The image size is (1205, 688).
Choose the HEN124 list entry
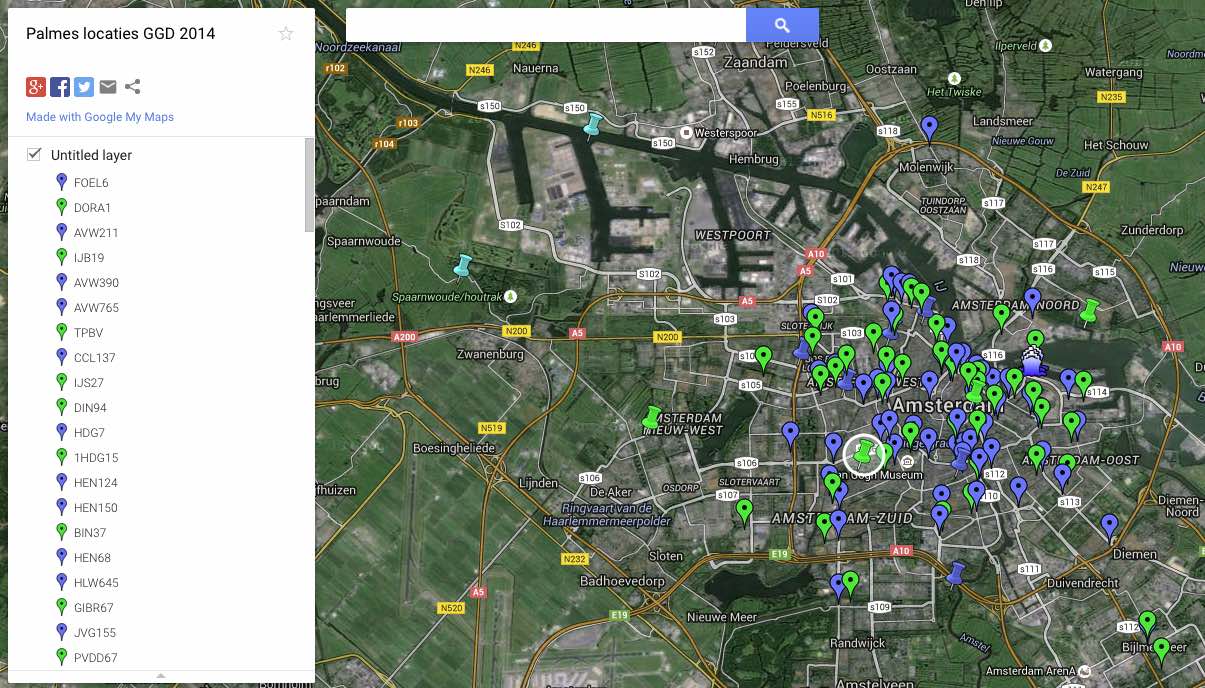coord(95,483)
